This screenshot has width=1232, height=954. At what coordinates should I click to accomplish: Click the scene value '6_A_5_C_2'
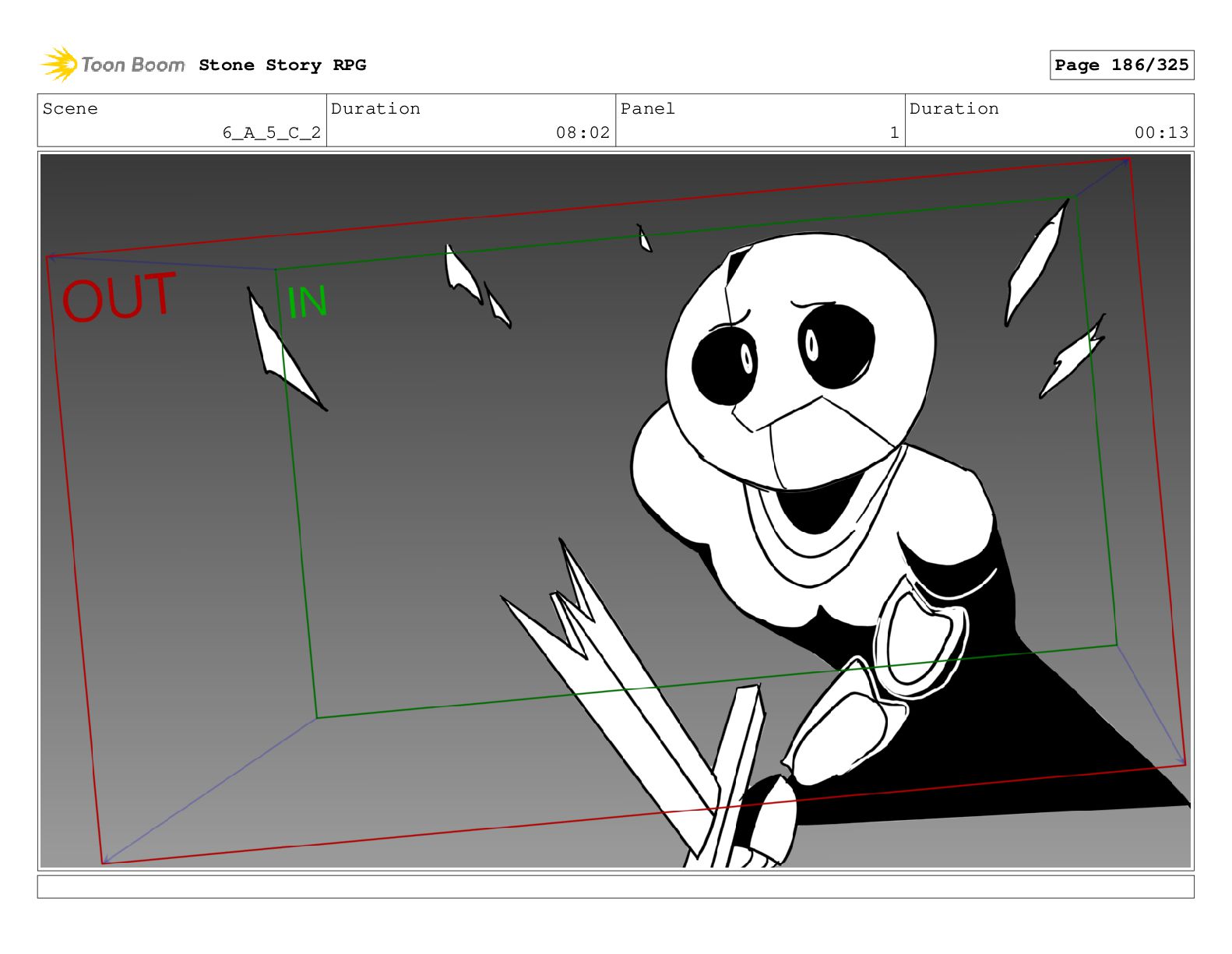coord(272,133)
